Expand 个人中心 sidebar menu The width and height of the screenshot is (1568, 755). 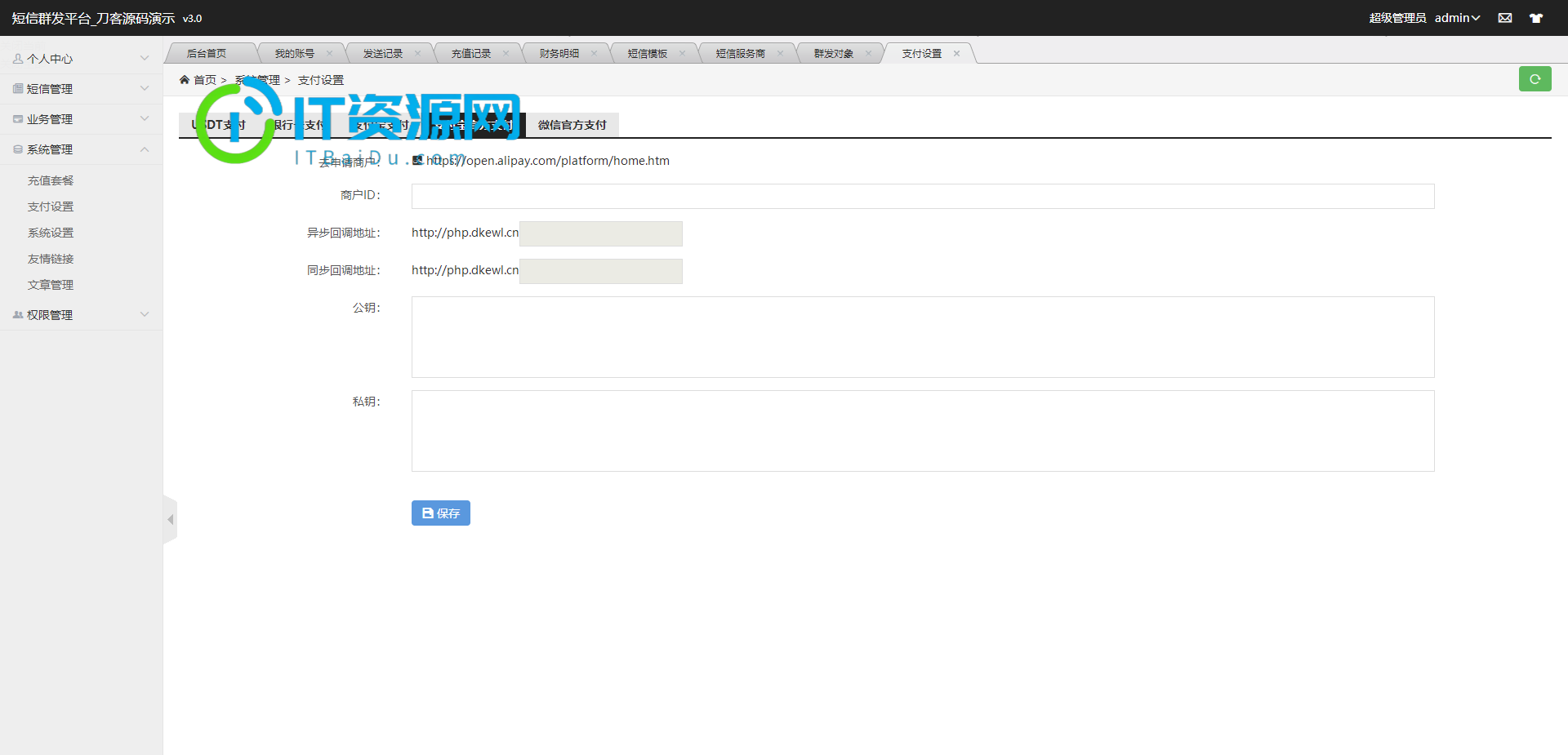tap(82, 59)
